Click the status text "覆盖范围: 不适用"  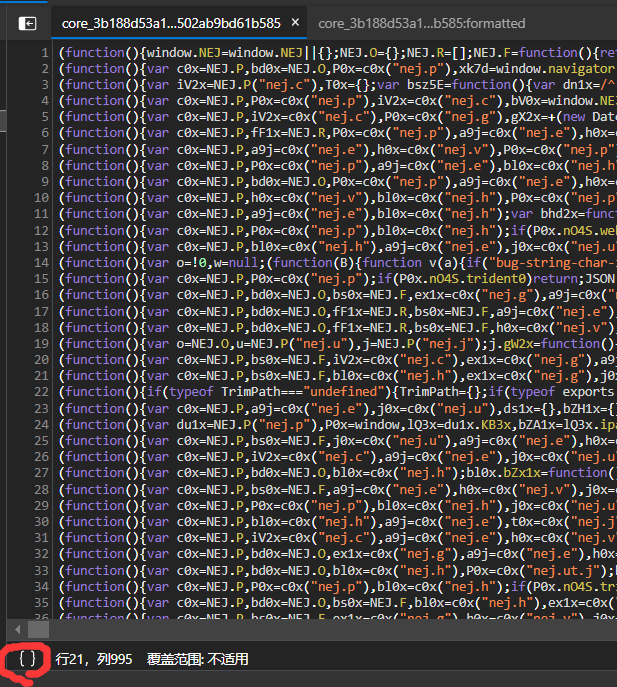[x=198, y=659]
